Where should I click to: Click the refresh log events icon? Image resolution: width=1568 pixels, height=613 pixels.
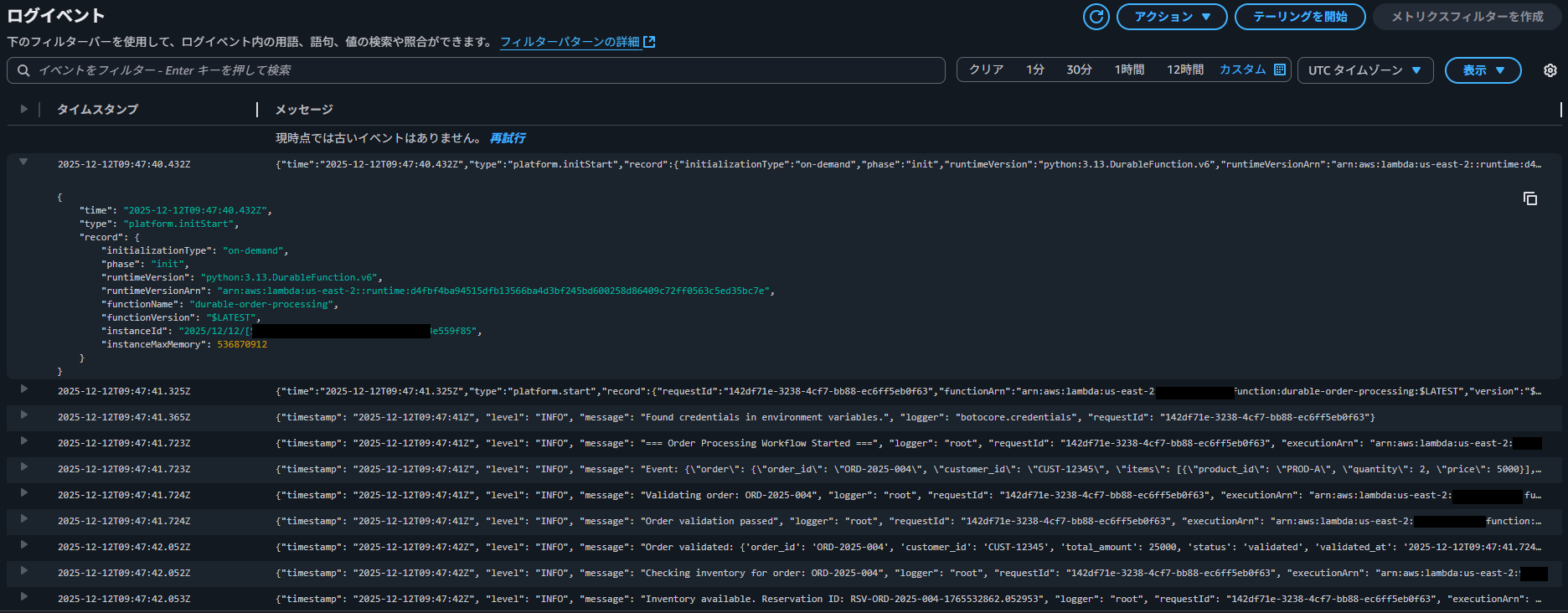[x=1096, y=17]
